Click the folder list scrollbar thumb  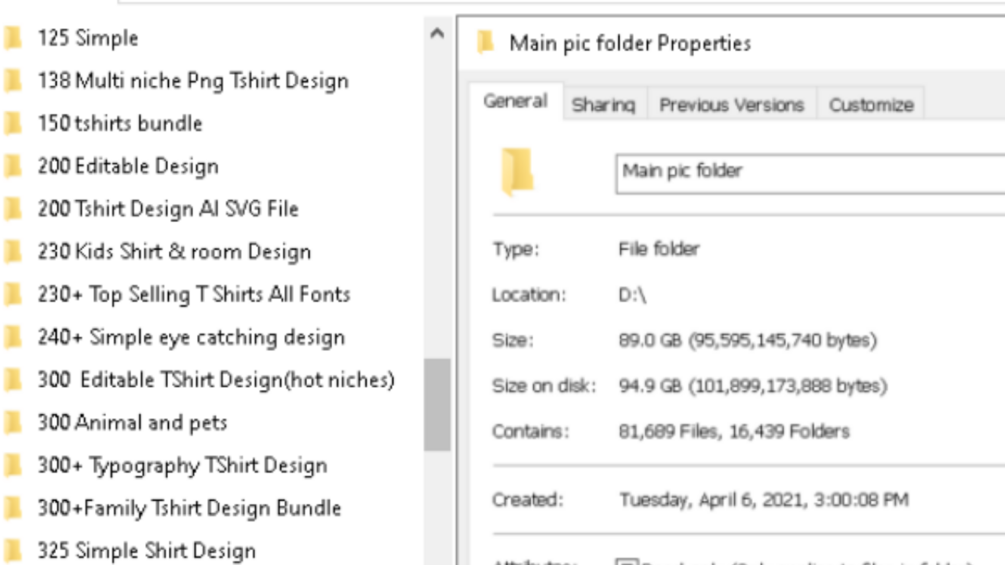[437, 405]
